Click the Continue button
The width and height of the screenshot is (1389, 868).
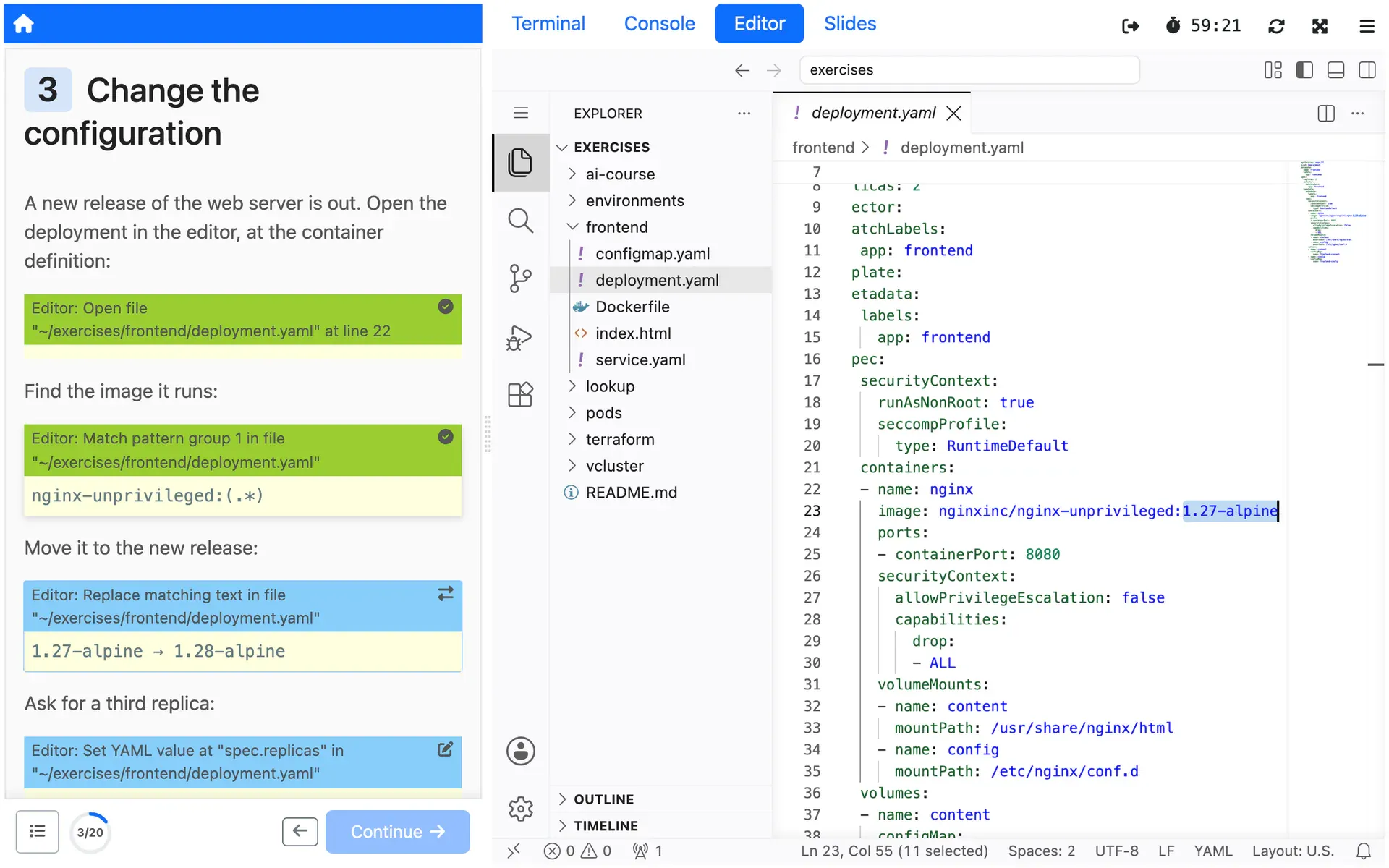point(397,832)
